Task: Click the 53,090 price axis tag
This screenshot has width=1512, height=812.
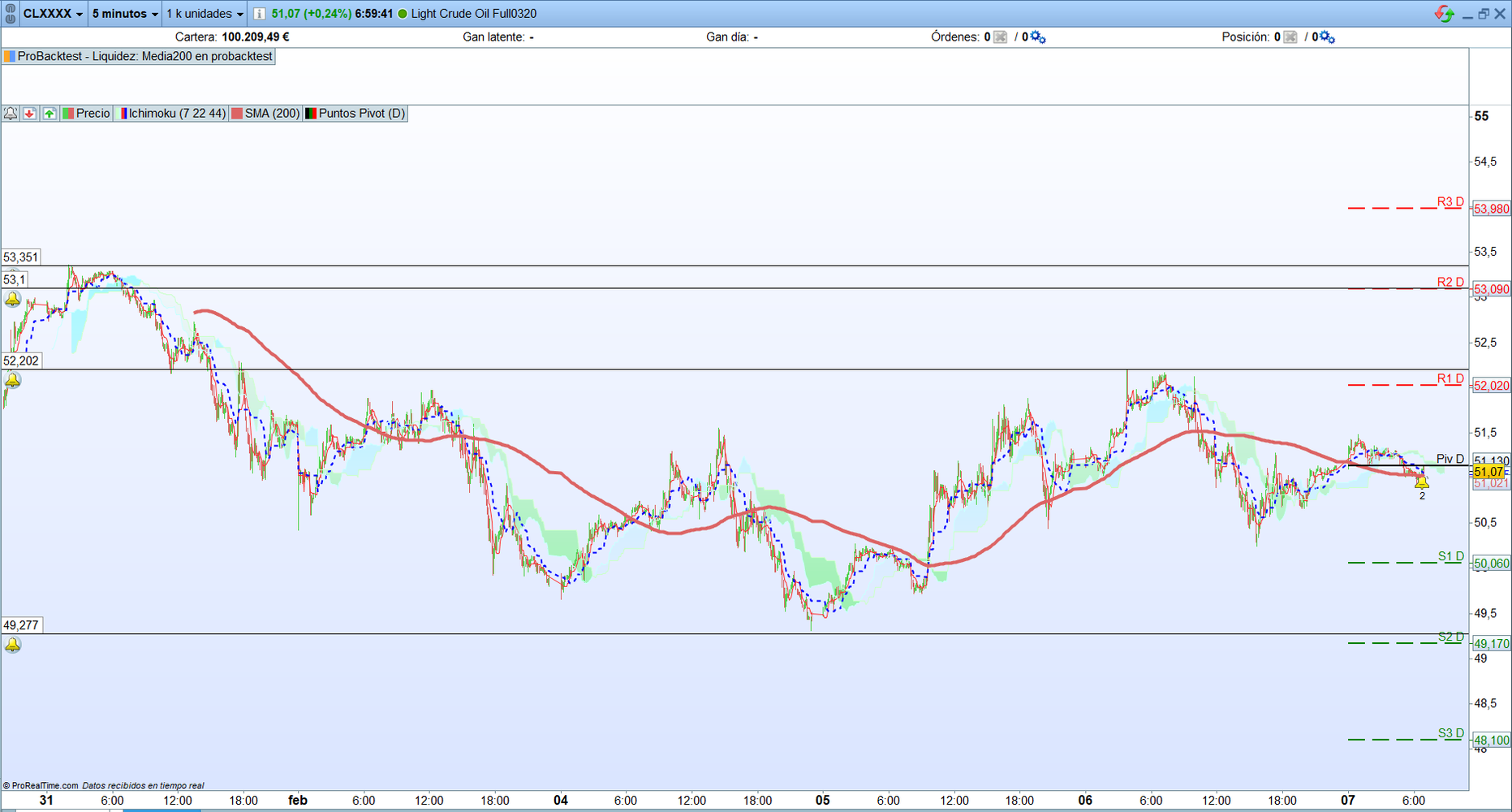Action: [x=1492, y=289]
